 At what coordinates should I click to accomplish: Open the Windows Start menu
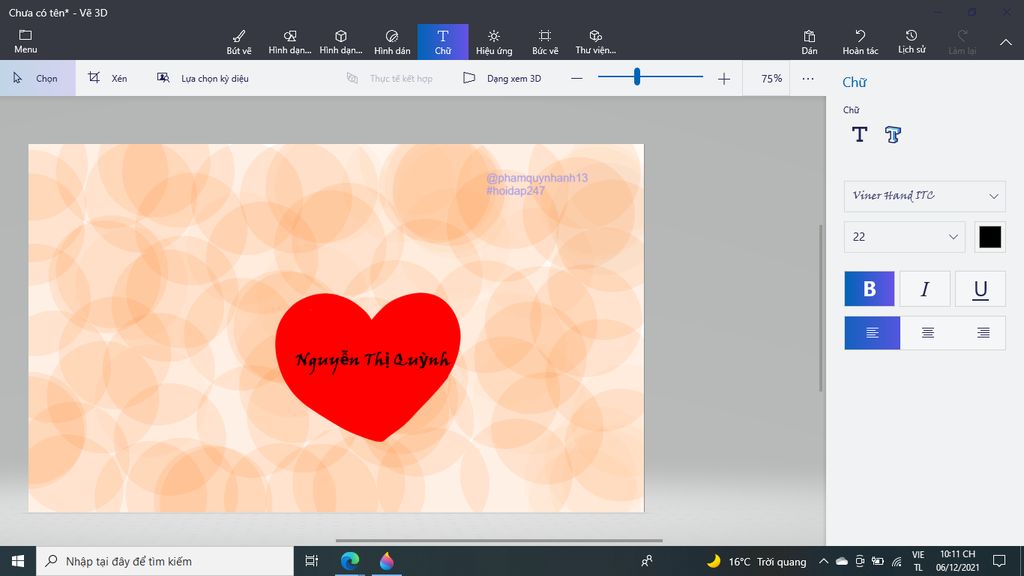pos(18,561)
